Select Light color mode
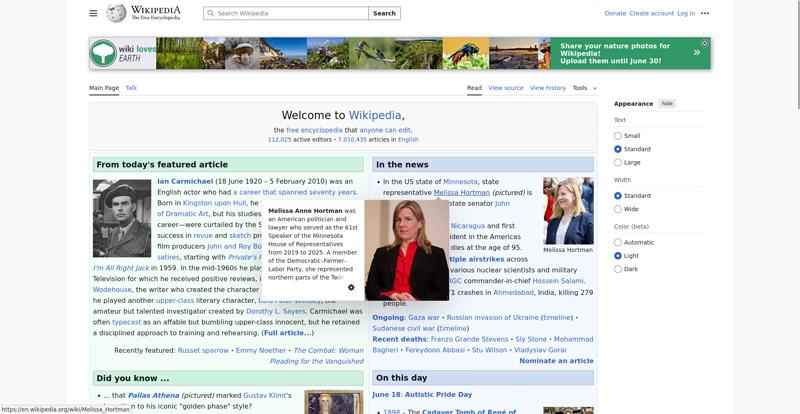The width and height of the screenshot is (800, 414). [618, 256]
